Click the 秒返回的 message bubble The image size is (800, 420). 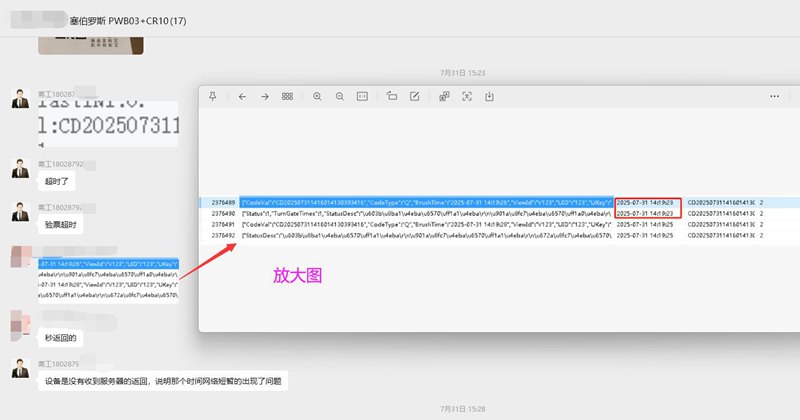click(60, 338)
